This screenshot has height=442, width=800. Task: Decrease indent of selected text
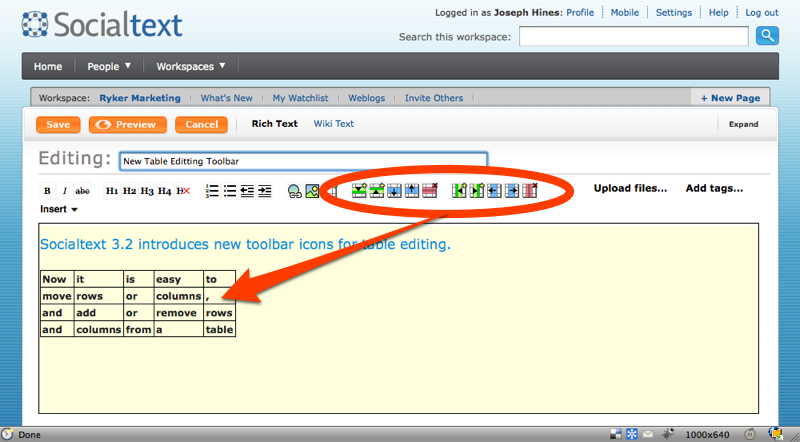click(247, 191)
